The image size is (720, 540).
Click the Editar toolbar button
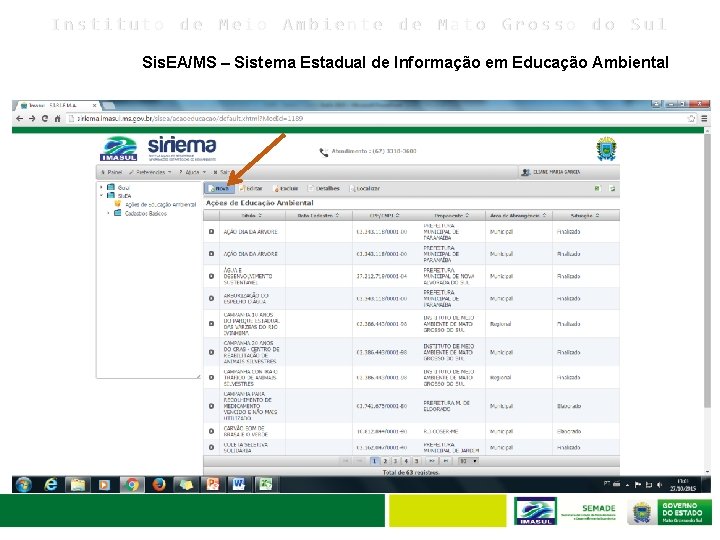[x=251, y=188]
